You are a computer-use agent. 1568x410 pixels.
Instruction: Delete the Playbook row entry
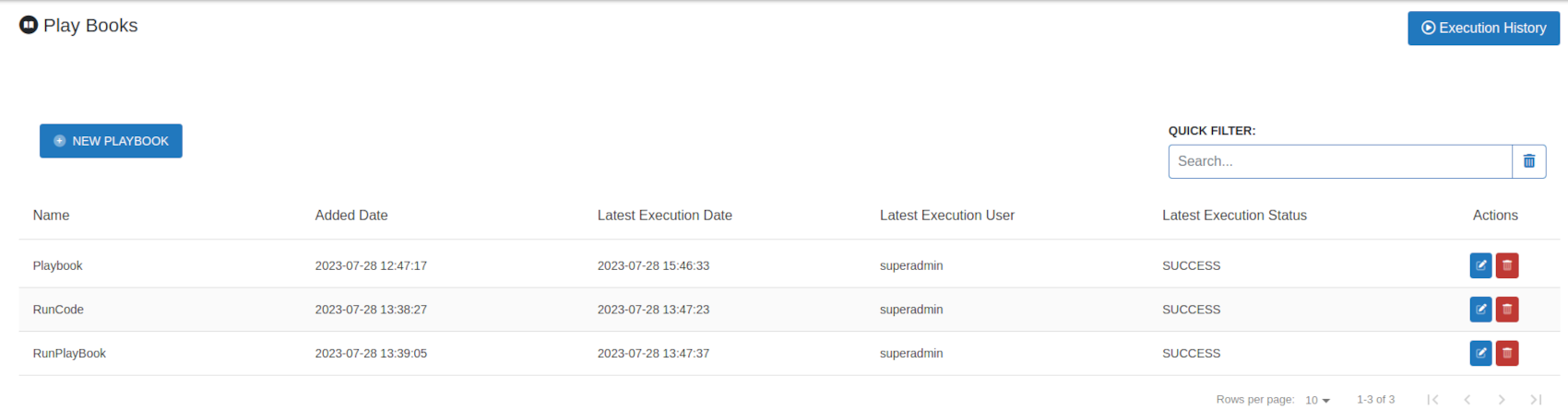click(1507, 265)
